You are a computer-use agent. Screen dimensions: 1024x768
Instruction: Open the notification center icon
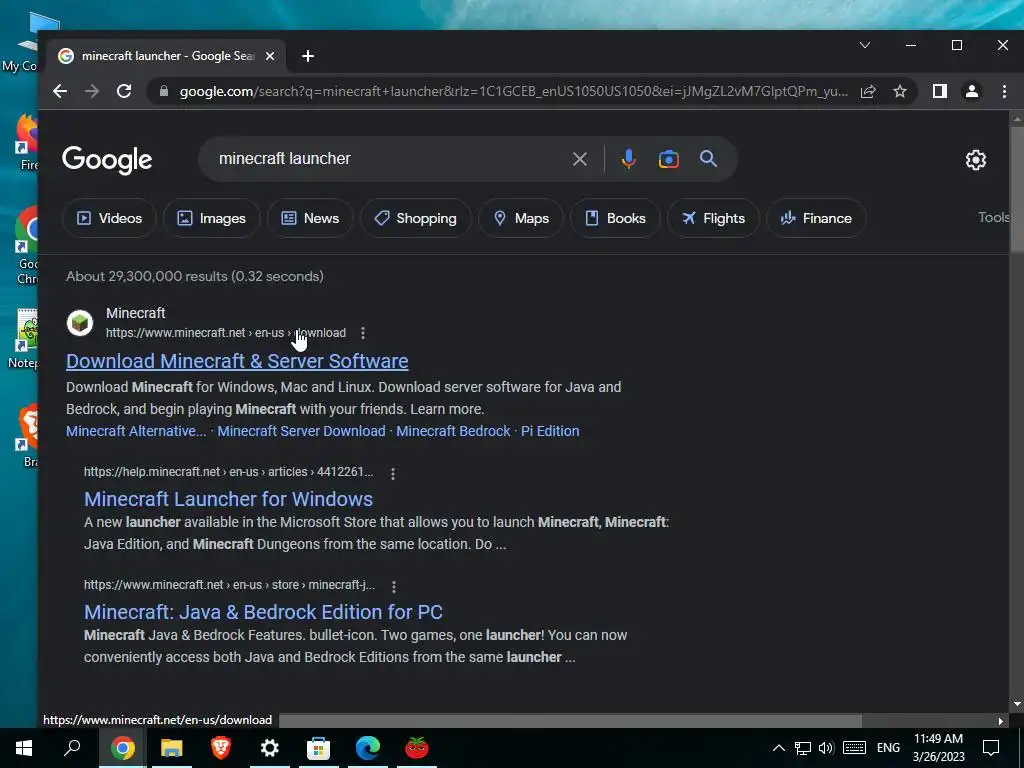991,748
